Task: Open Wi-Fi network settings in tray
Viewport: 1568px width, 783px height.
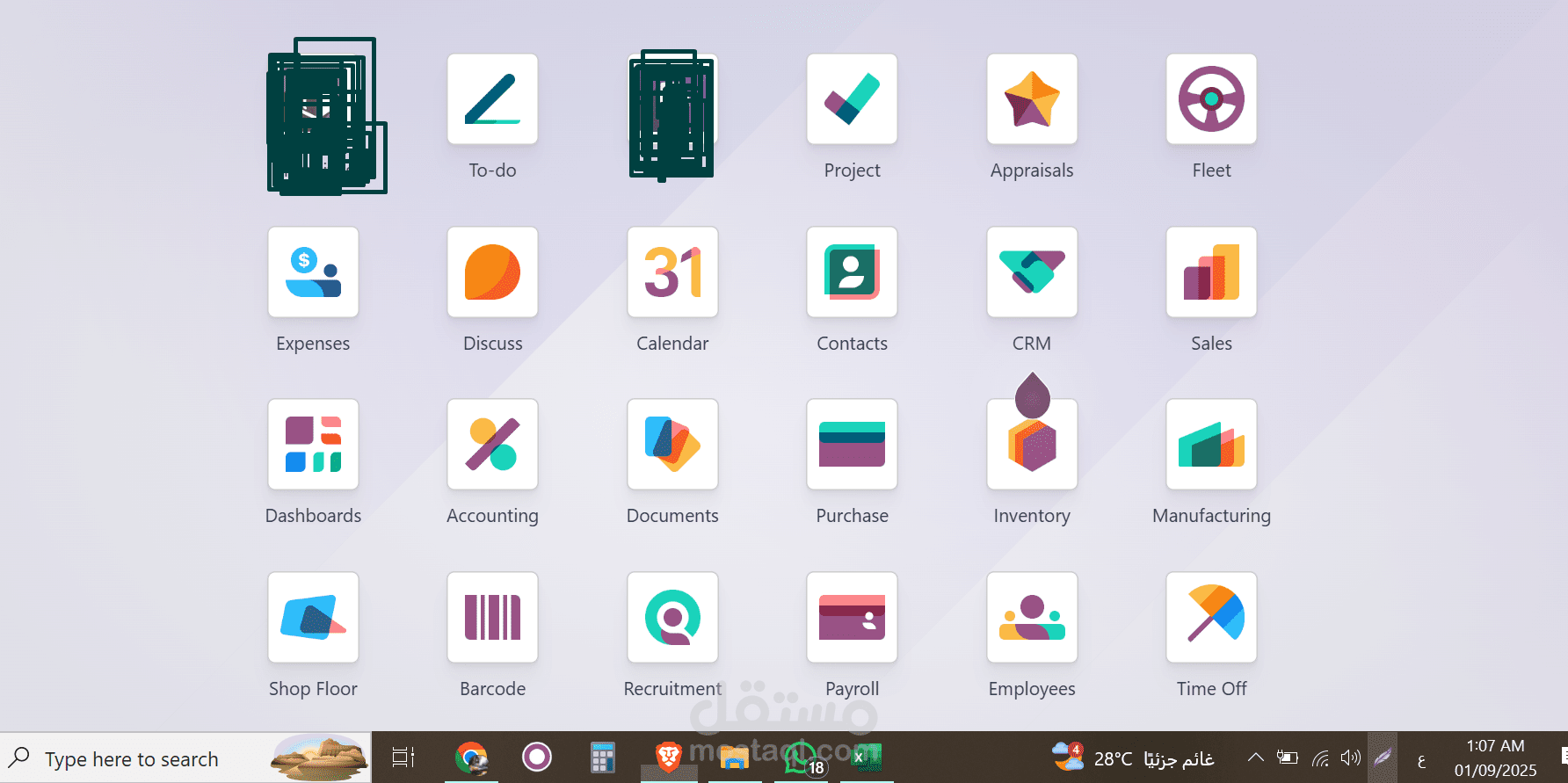Action: click(1320, 758)
